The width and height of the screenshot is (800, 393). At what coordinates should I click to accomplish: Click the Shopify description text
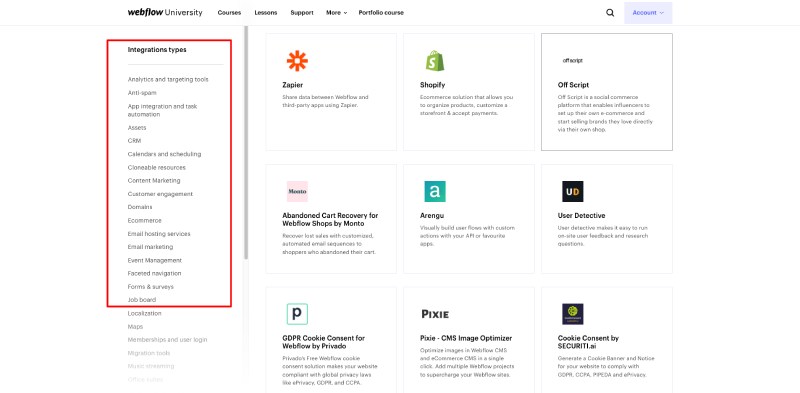click(466, 105)
